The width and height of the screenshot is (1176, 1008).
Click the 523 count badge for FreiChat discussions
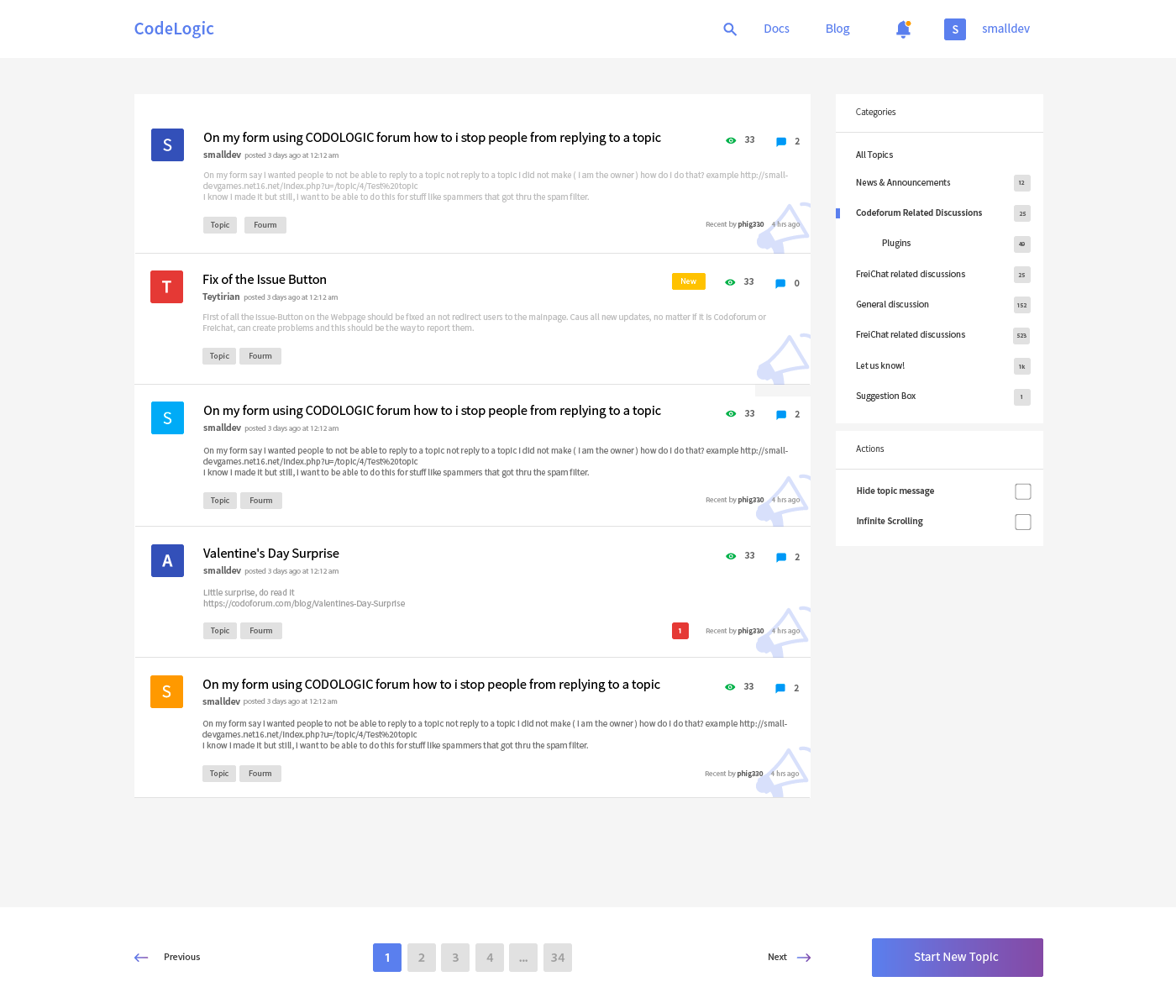point(1022,336)
